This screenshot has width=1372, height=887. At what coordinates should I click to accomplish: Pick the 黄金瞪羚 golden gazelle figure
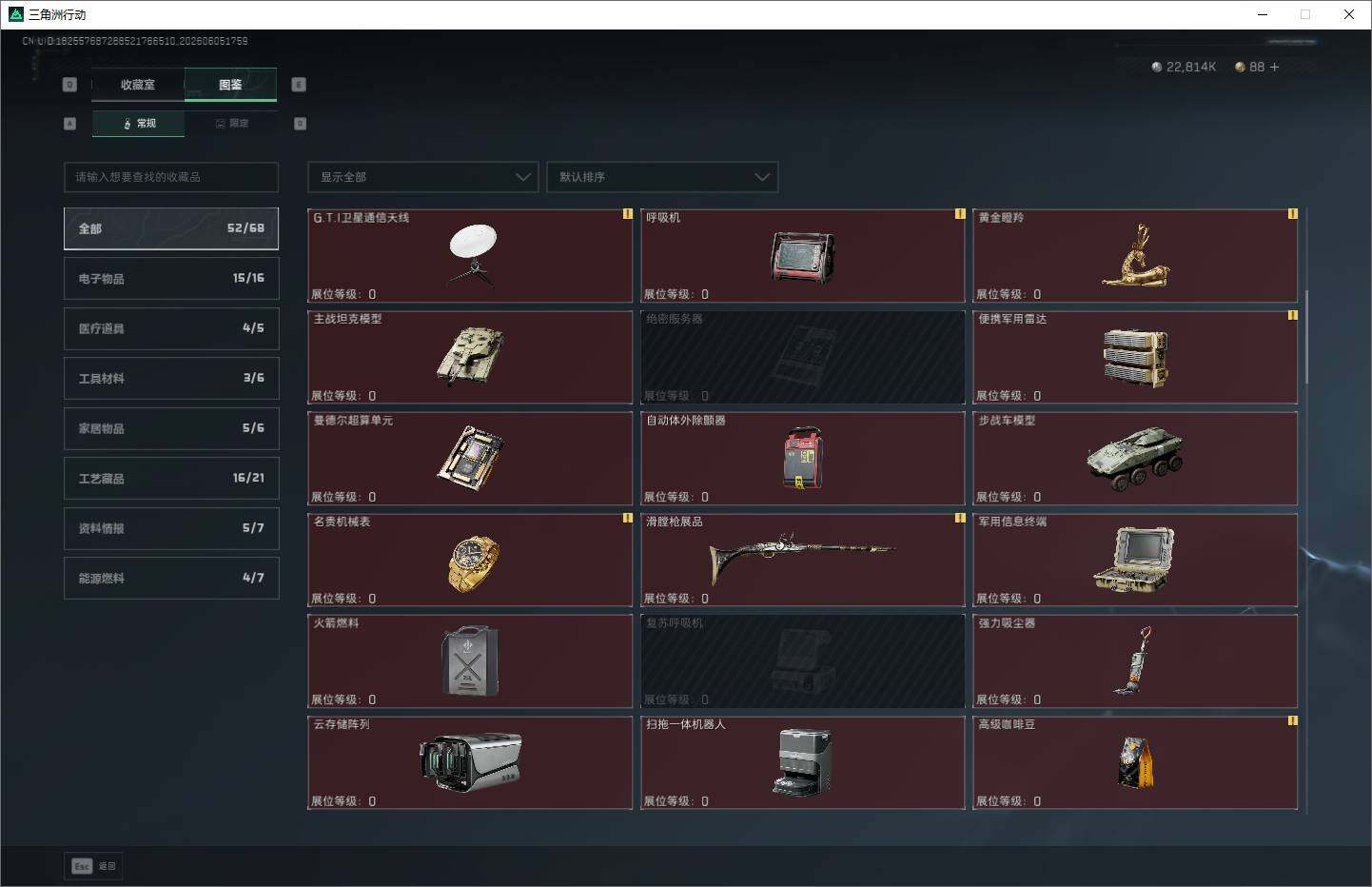coord(1135,255)
